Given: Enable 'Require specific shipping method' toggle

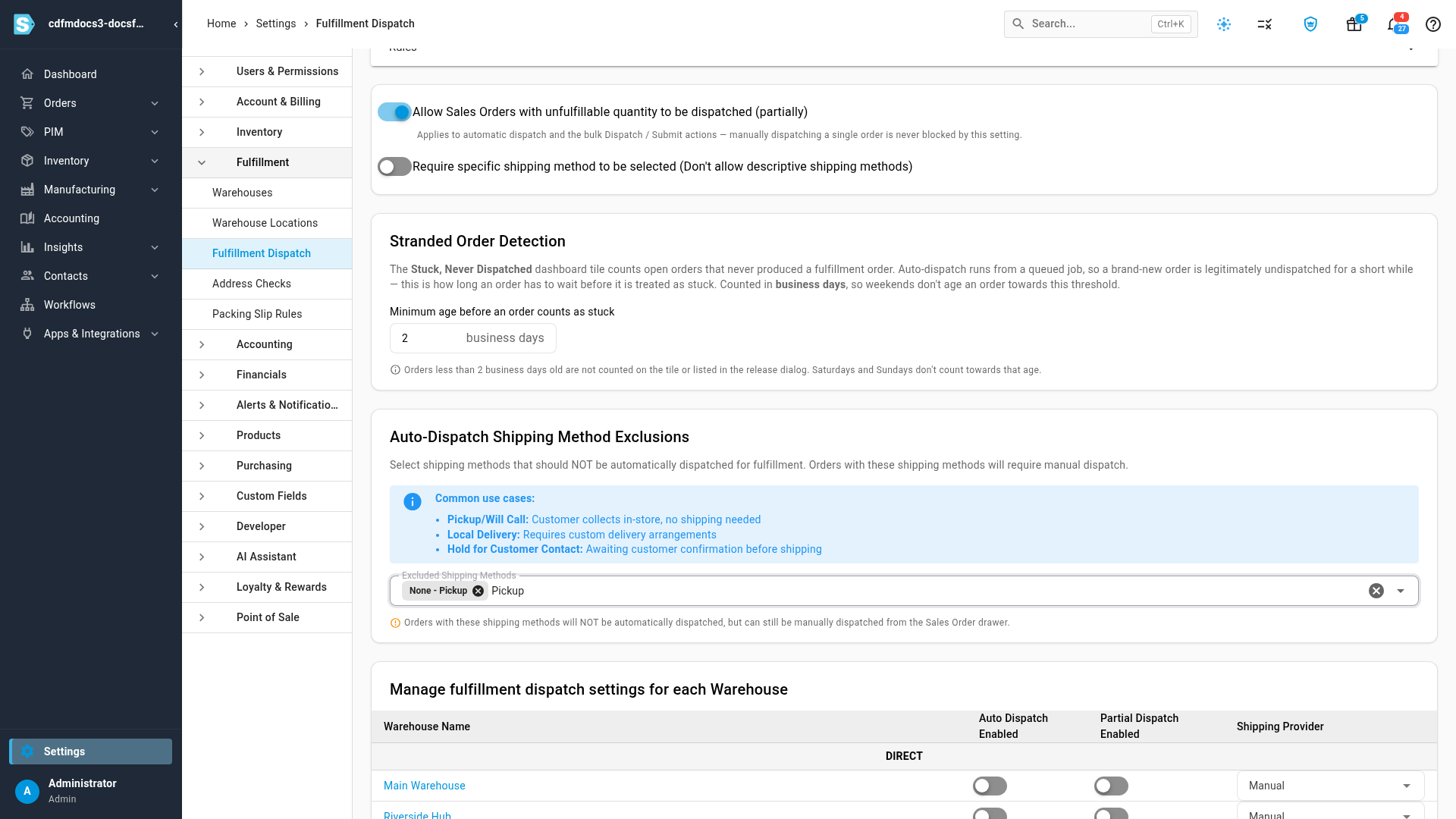Looking at the screenshot, I should tap(394, 167).
